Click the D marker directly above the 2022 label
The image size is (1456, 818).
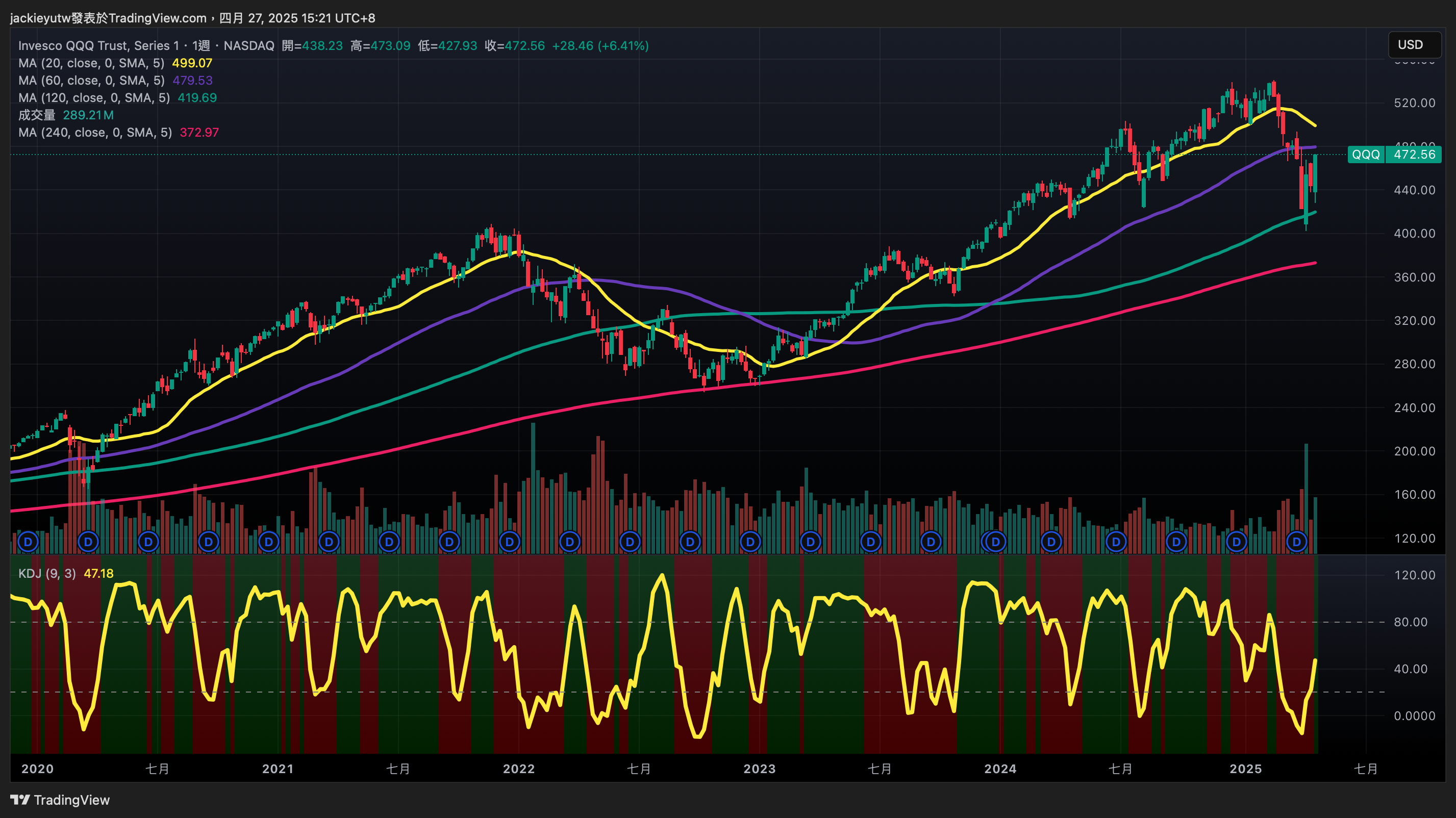(509, 542)
